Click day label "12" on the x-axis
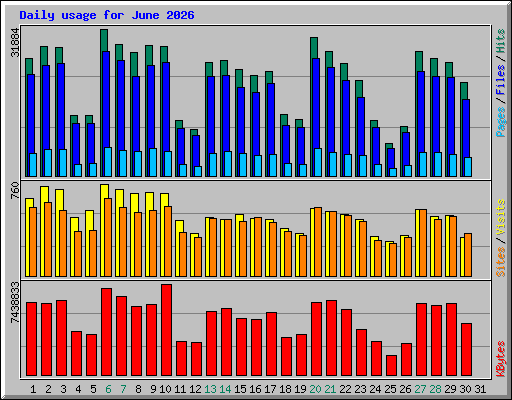512x400 pixels. (x=195, y=389)
